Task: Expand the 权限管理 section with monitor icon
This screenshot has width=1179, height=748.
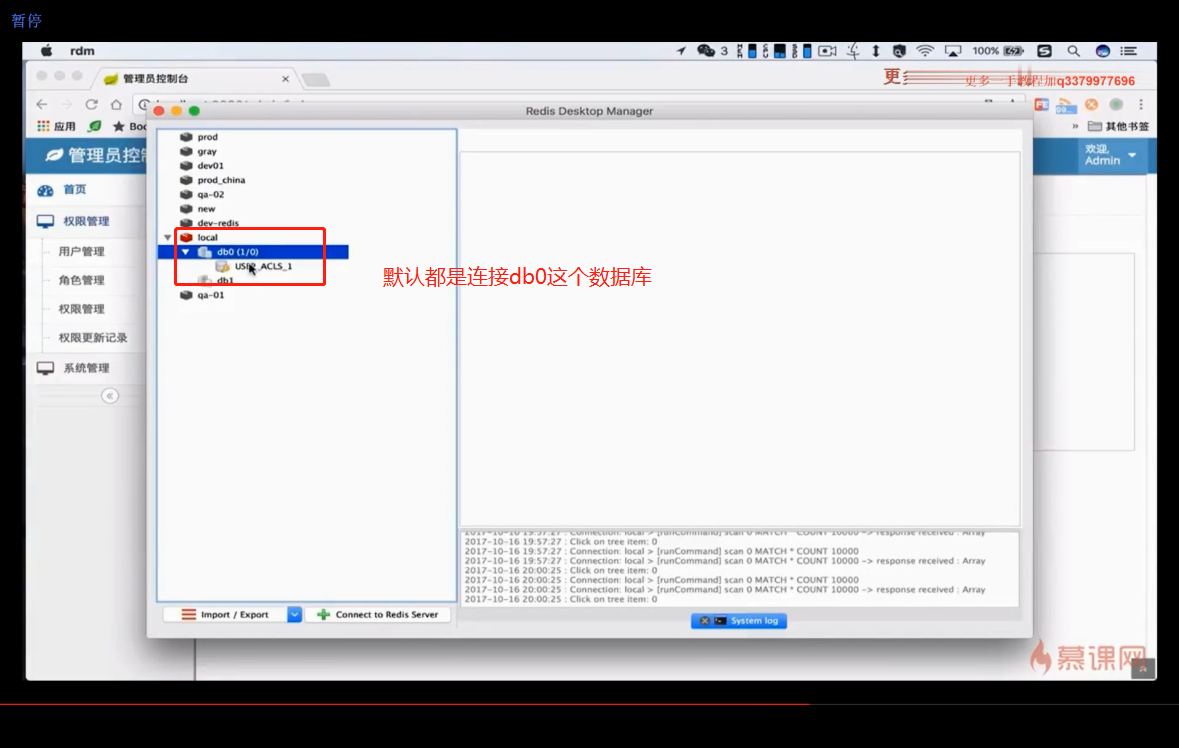Action: point(74,221)
